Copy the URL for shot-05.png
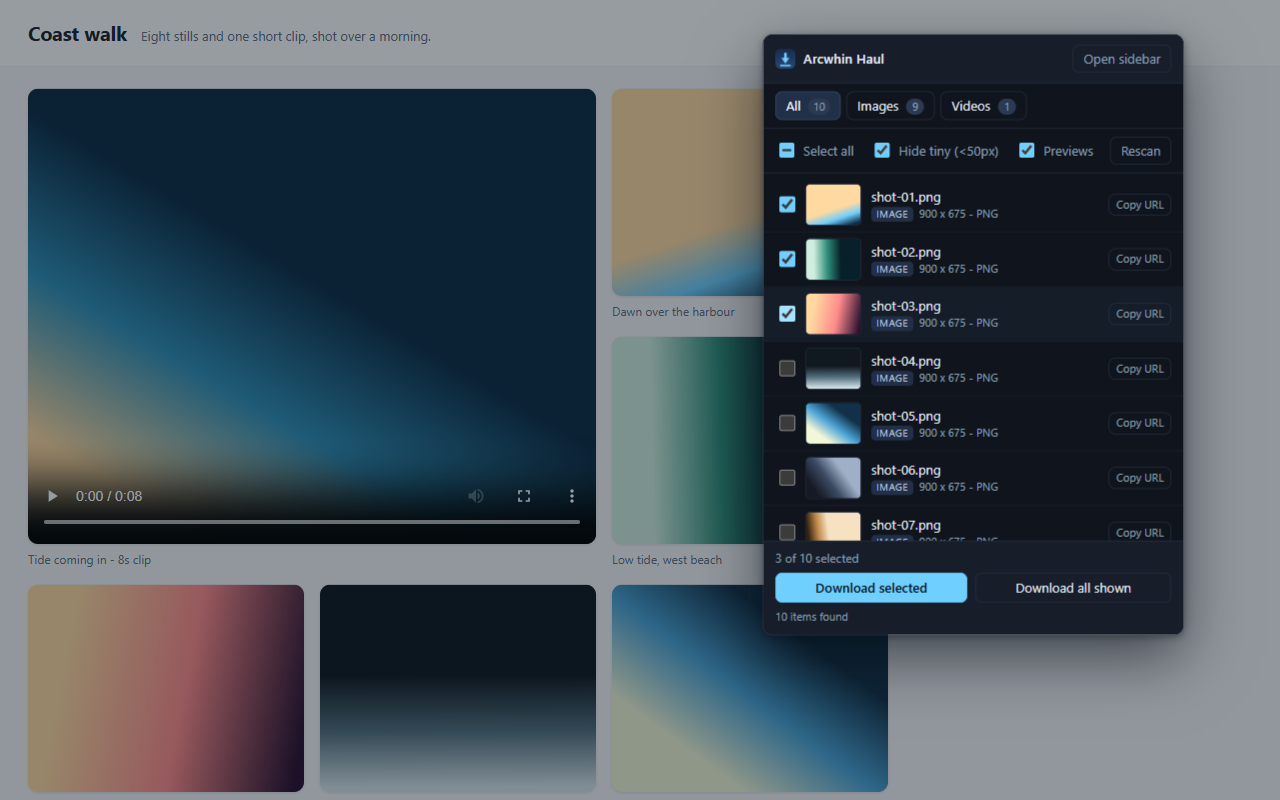The height and width of the screenshot is (800, 1280). [x=1140, y=423]
